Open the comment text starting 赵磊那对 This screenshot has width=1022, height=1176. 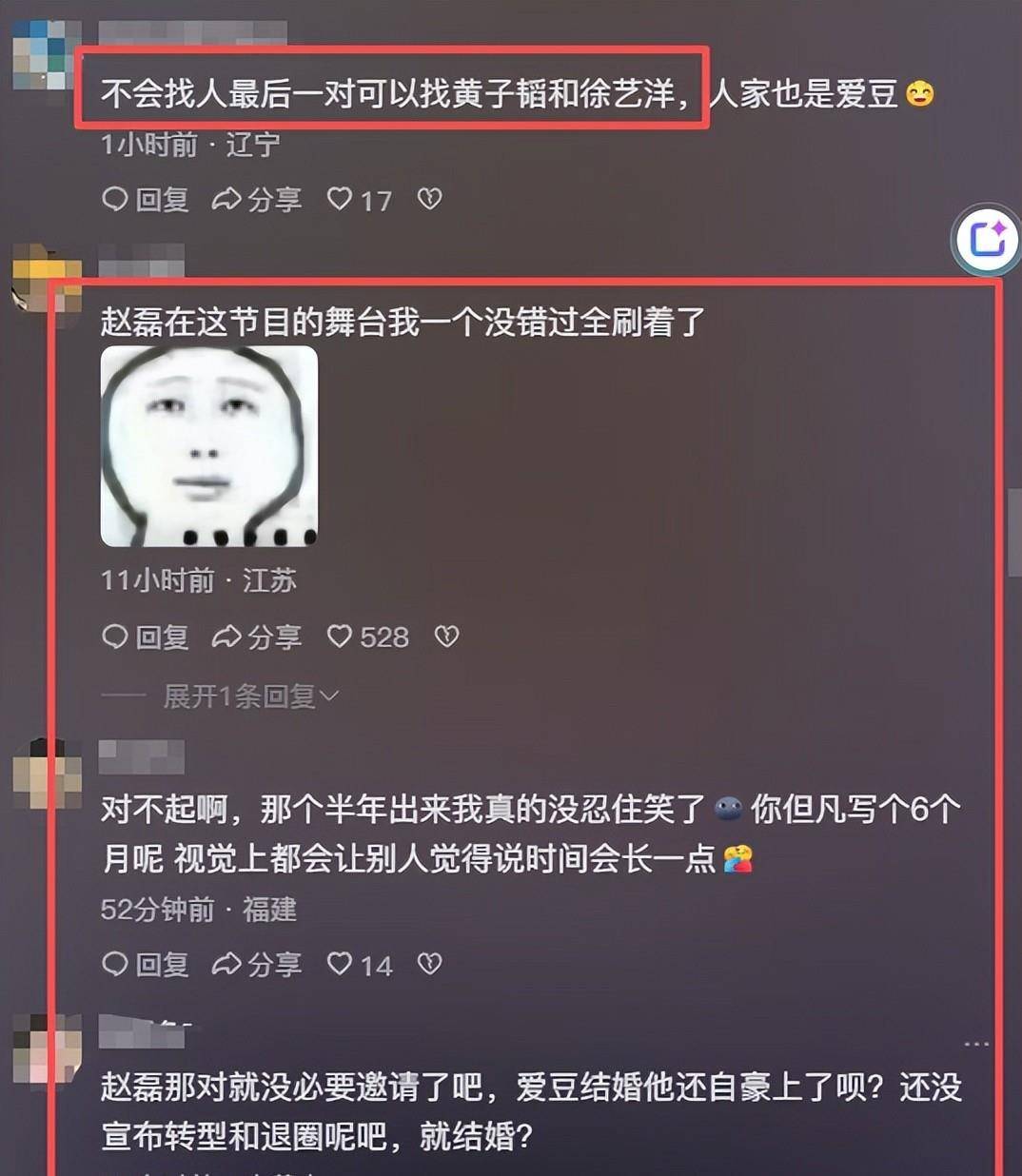[x=531, y=1111]
